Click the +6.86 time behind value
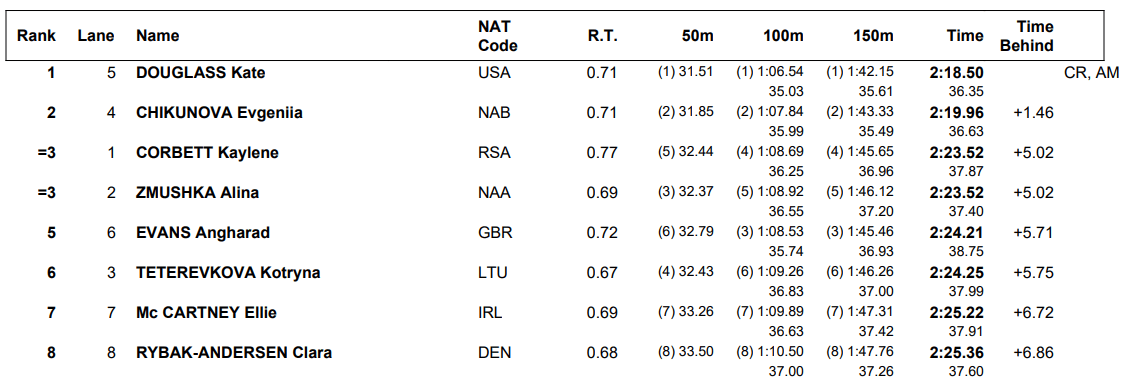 pos(1033,353)
